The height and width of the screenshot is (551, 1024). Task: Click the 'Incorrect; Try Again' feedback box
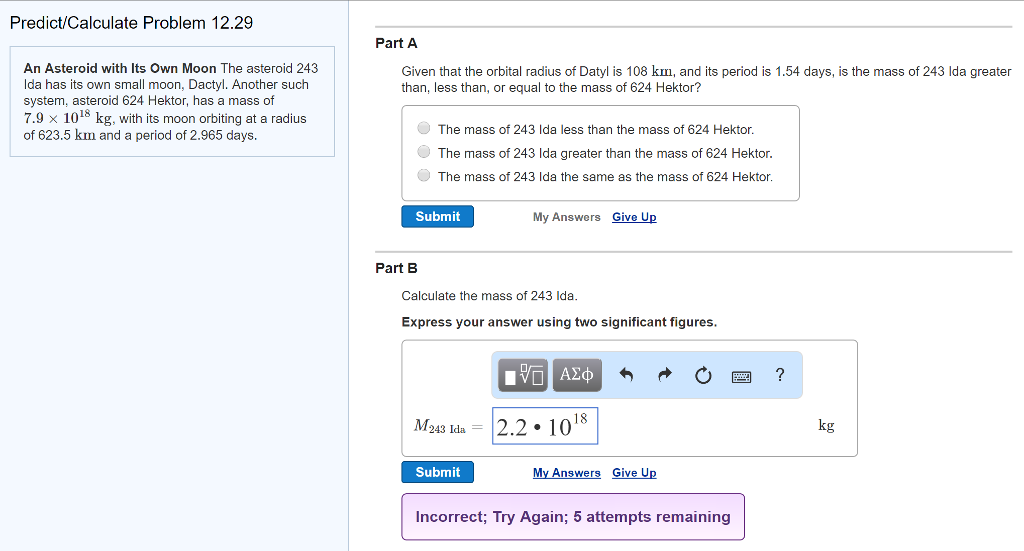click(573, 517)
